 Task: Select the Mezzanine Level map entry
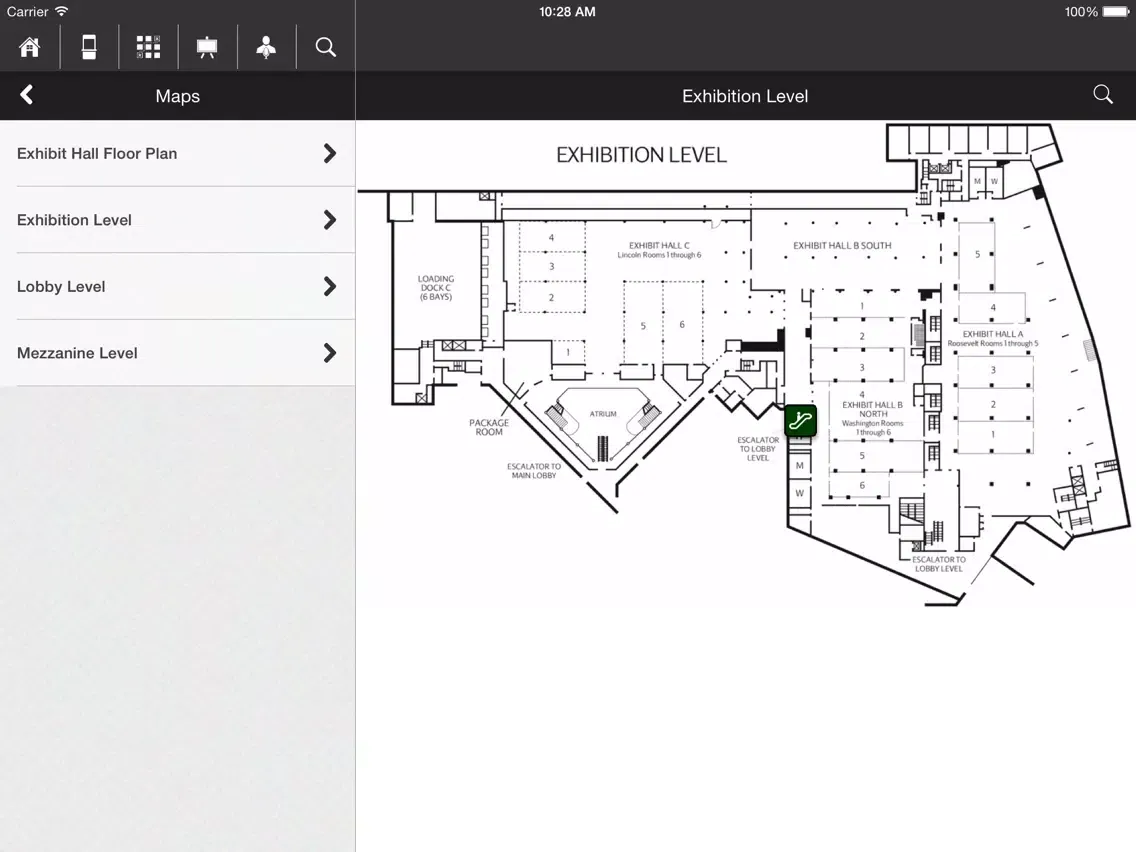(x=178, y=354)
